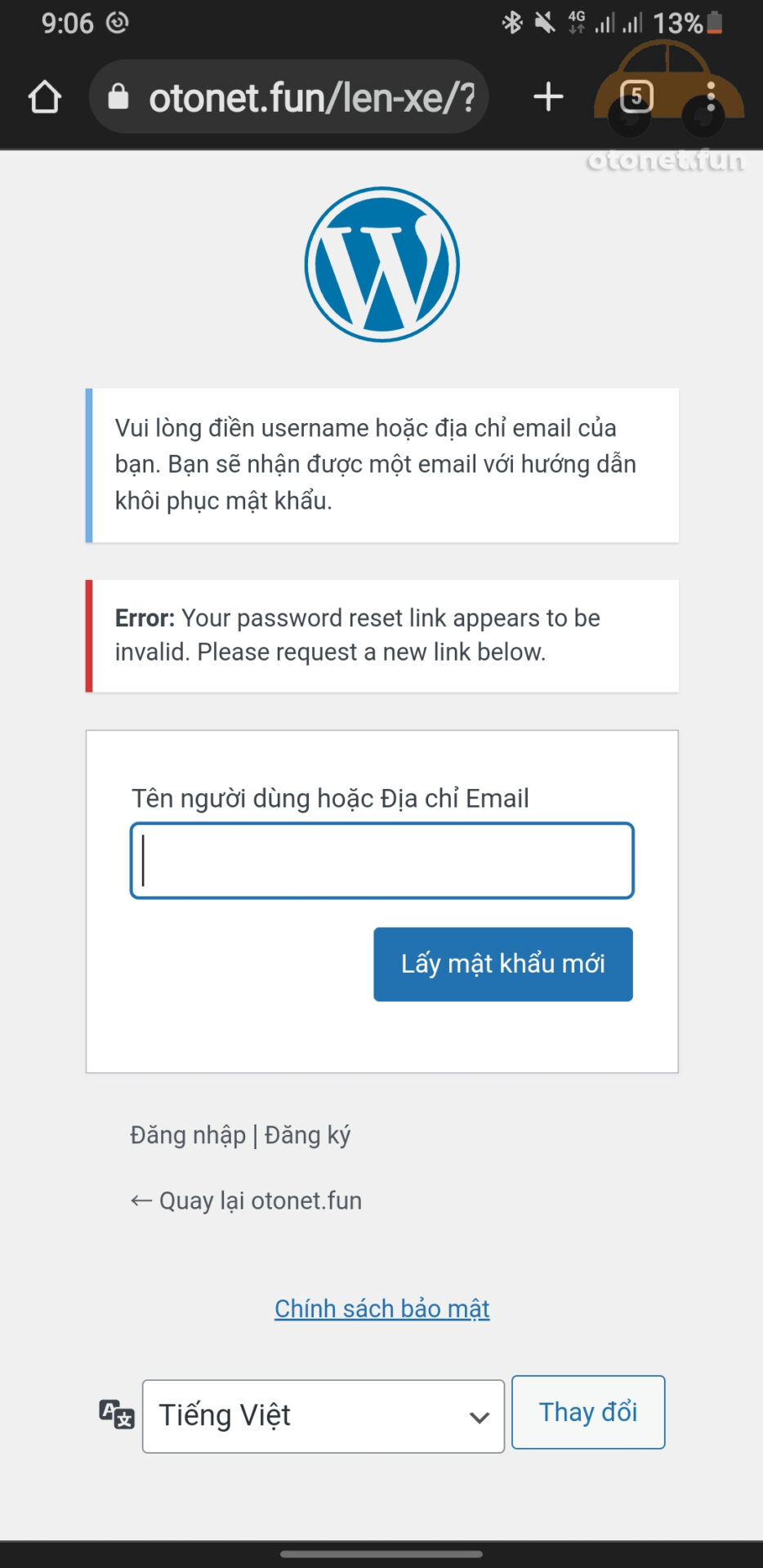Click the language dropdown chevron arrow
The width and height of the screenshot is (763, 1568).
point(480,1418)
